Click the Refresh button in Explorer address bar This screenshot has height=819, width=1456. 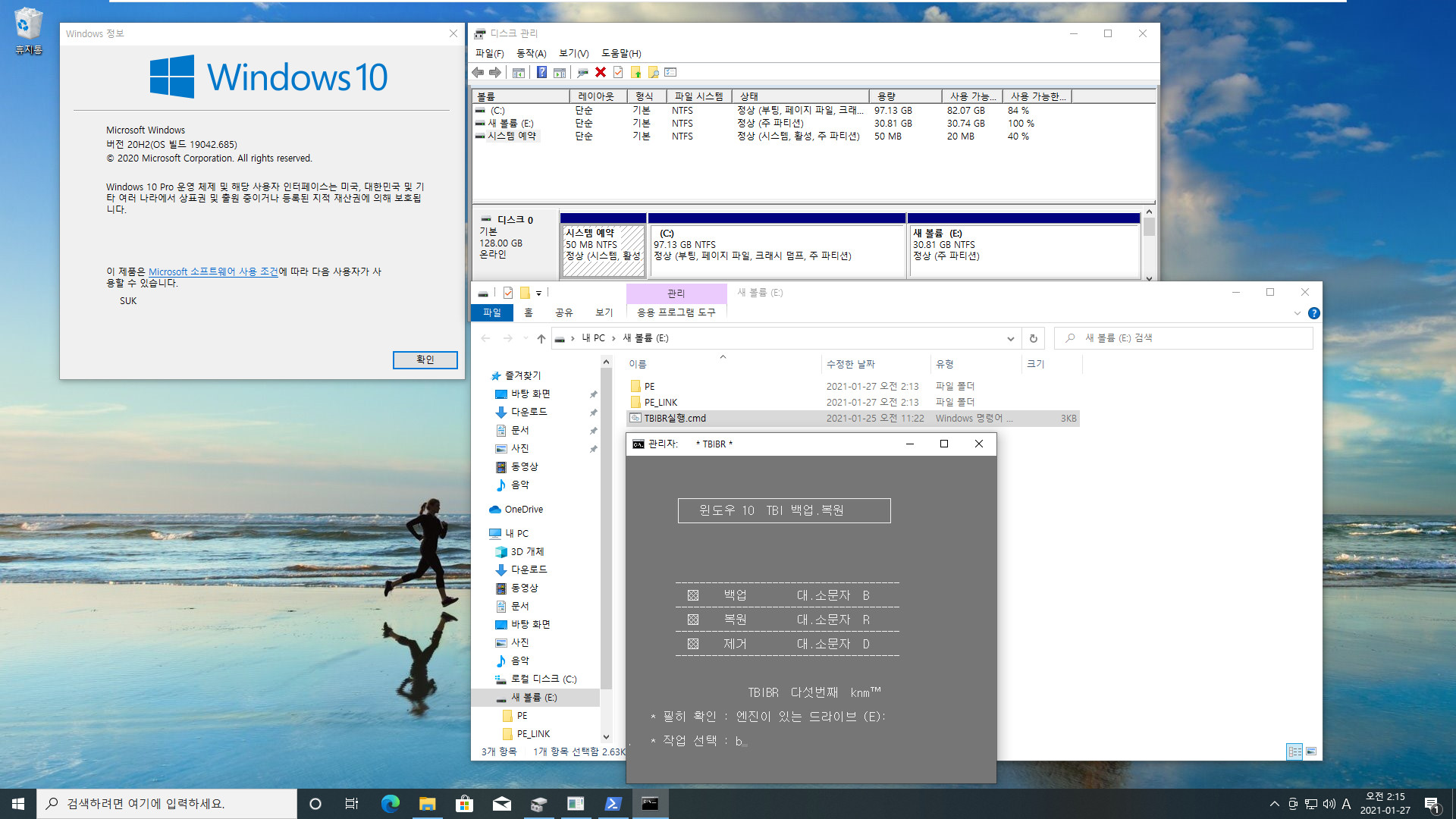click(1033, 338)
